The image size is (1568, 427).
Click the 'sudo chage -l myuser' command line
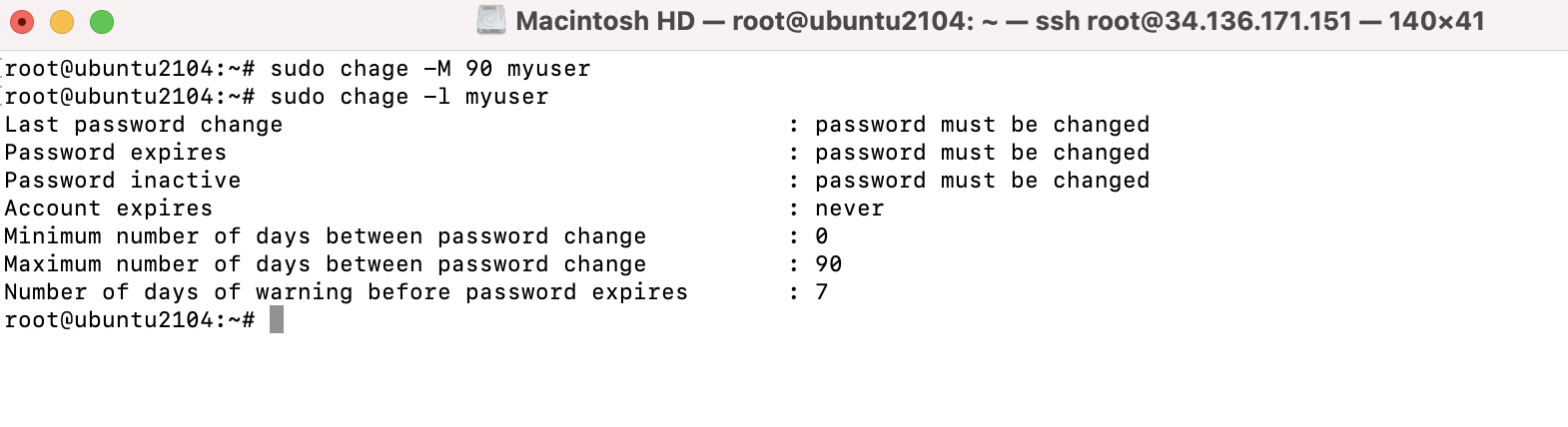coord(409,97)
